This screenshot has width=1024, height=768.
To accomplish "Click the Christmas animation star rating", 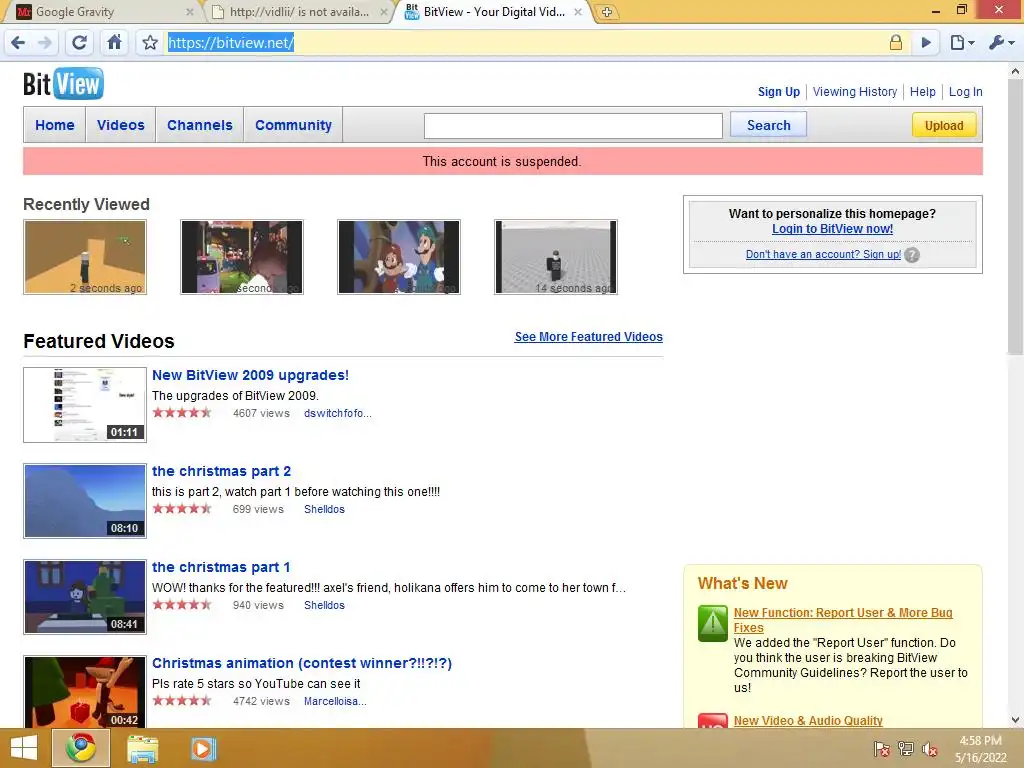I will 182,701.
